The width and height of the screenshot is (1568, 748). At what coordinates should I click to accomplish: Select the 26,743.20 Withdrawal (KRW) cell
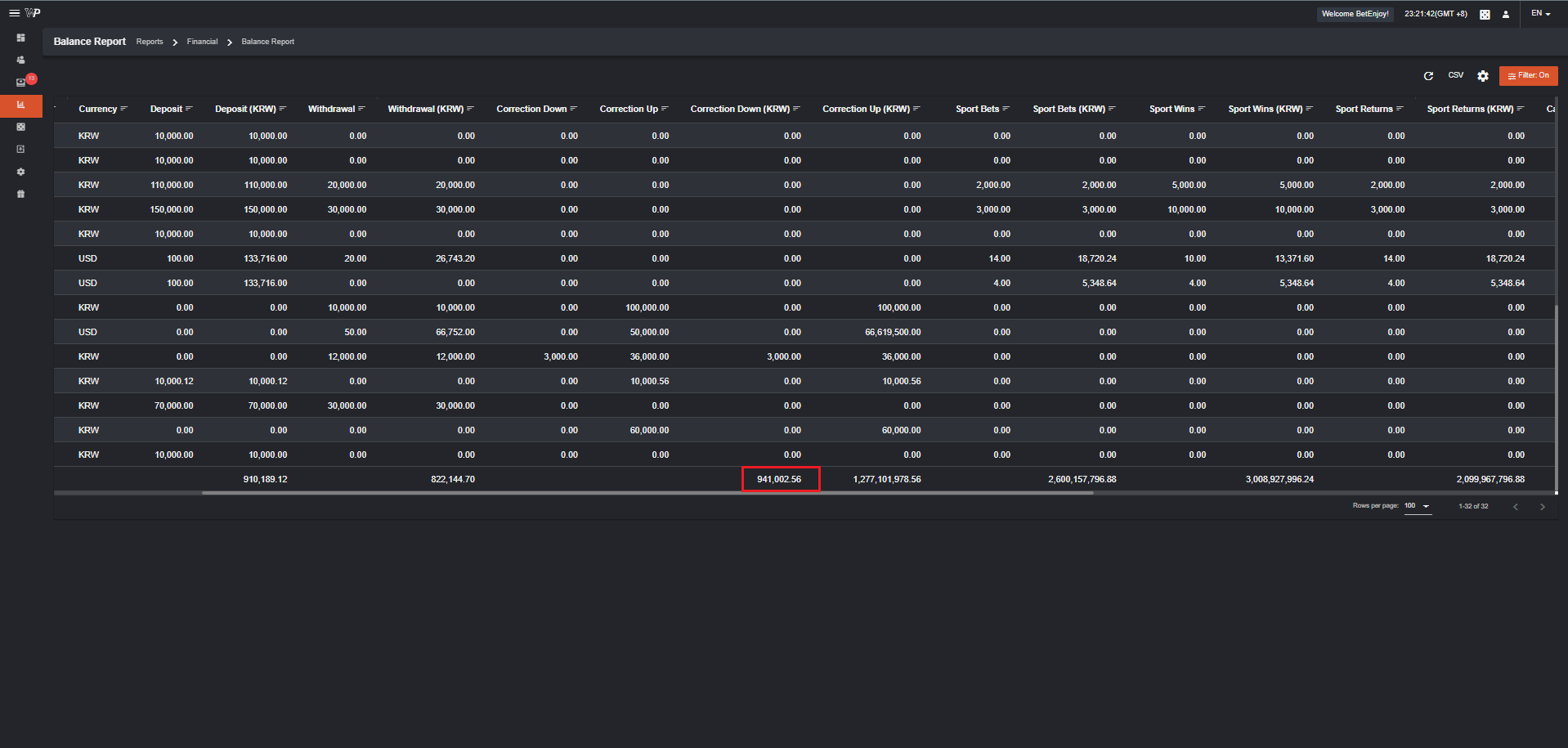[x=455, y=258]
